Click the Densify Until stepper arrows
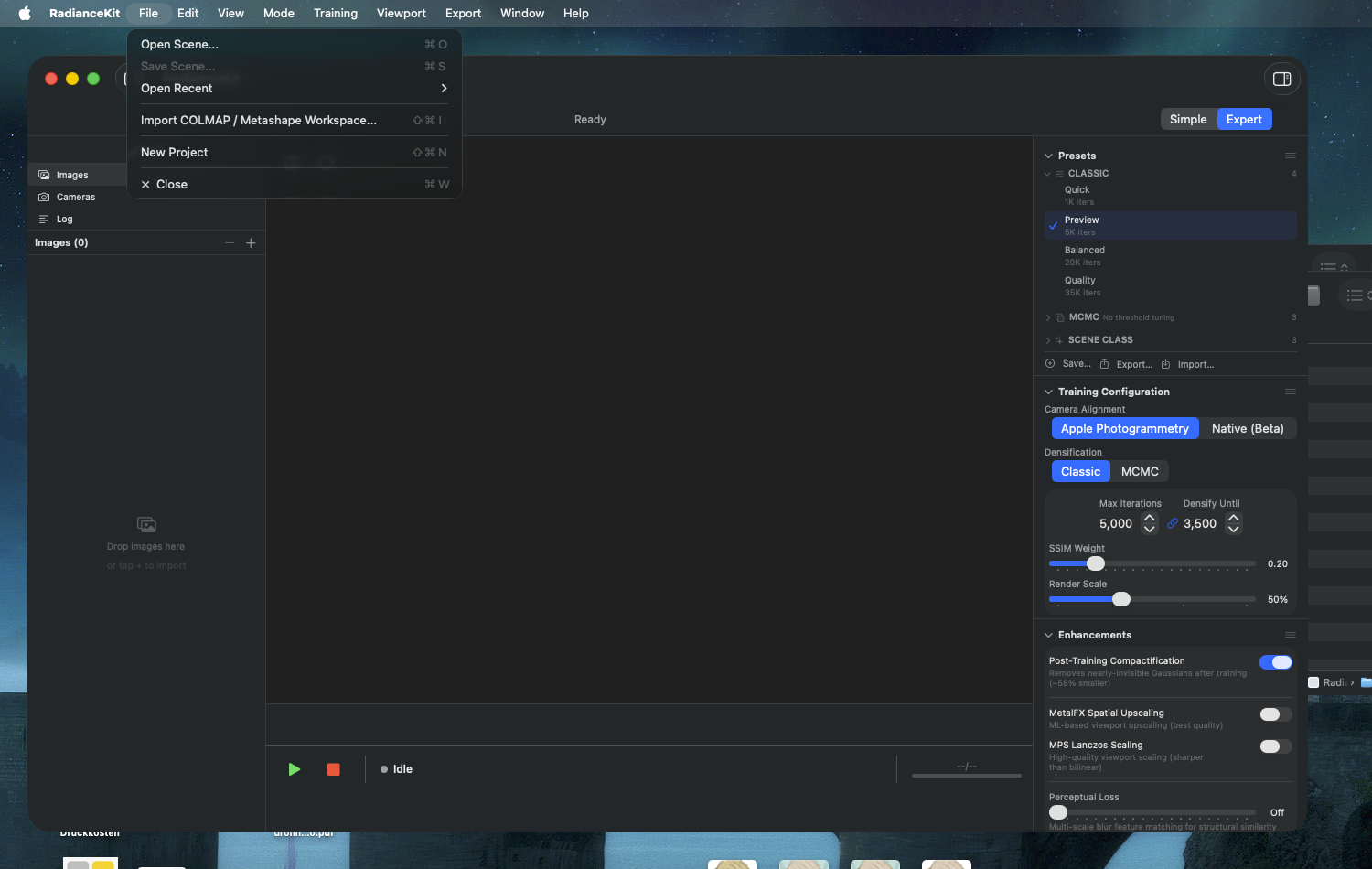 click(1234, 523)
